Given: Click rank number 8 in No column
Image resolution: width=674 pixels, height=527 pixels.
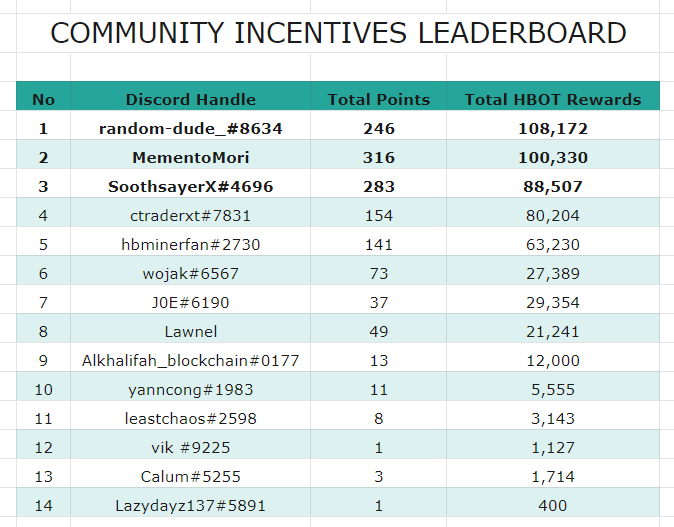Looking at the screenshot, I should tap(43, 331).
